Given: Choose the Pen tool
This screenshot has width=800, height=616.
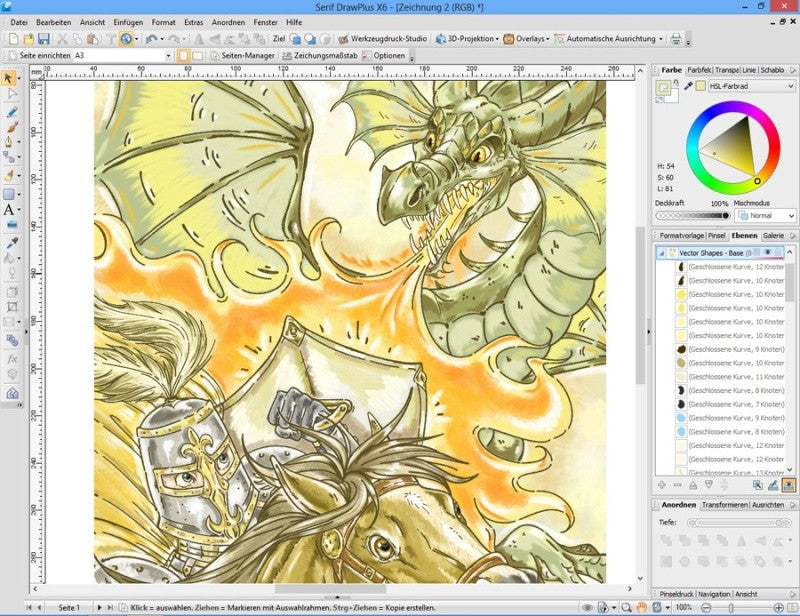Looking at the screenshot, I should pyautogui.click(x=9, y=142).
